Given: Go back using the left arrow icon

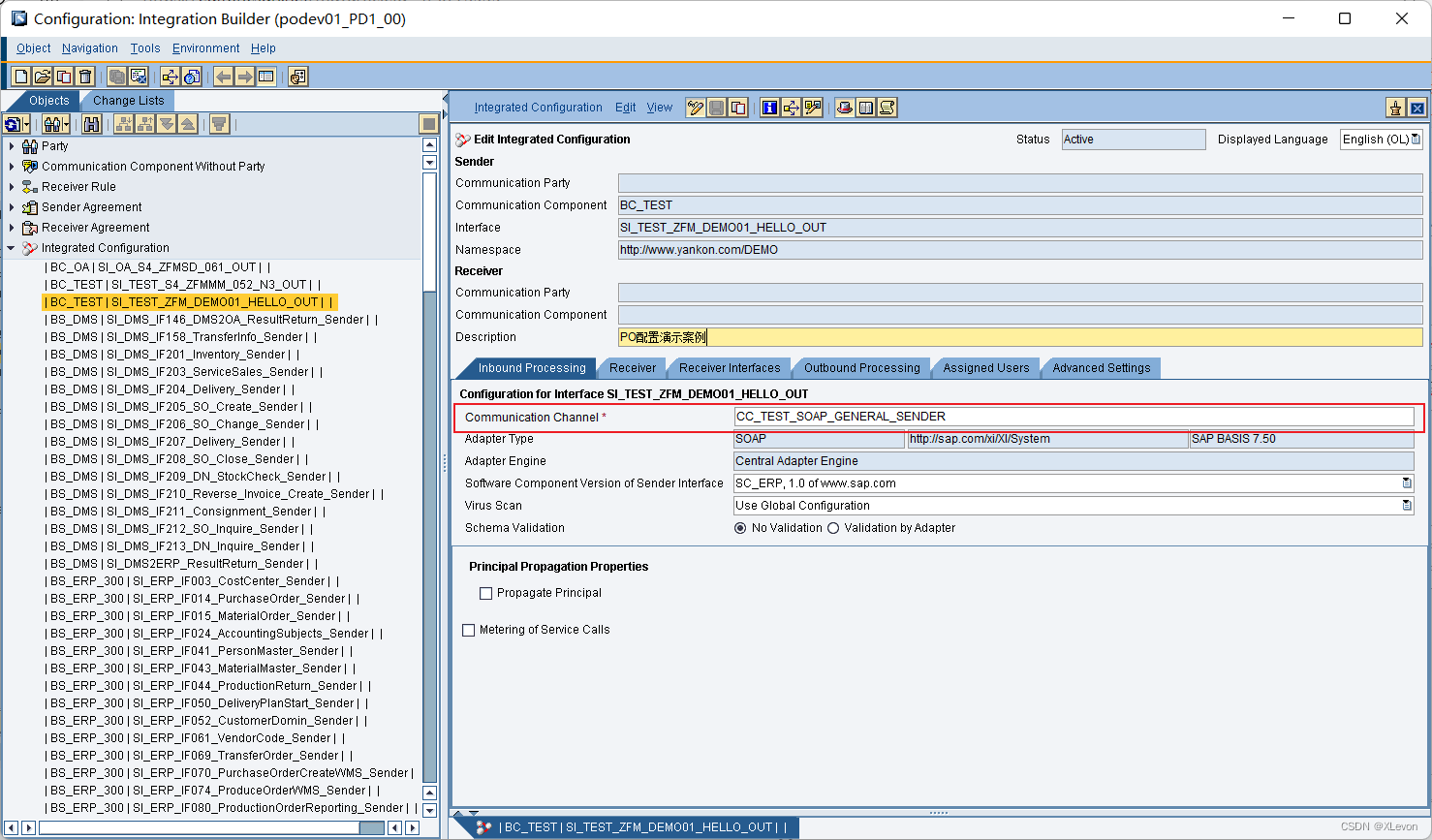Looking at the screenshot, I should pyautogui.click(x=224, y=77).
